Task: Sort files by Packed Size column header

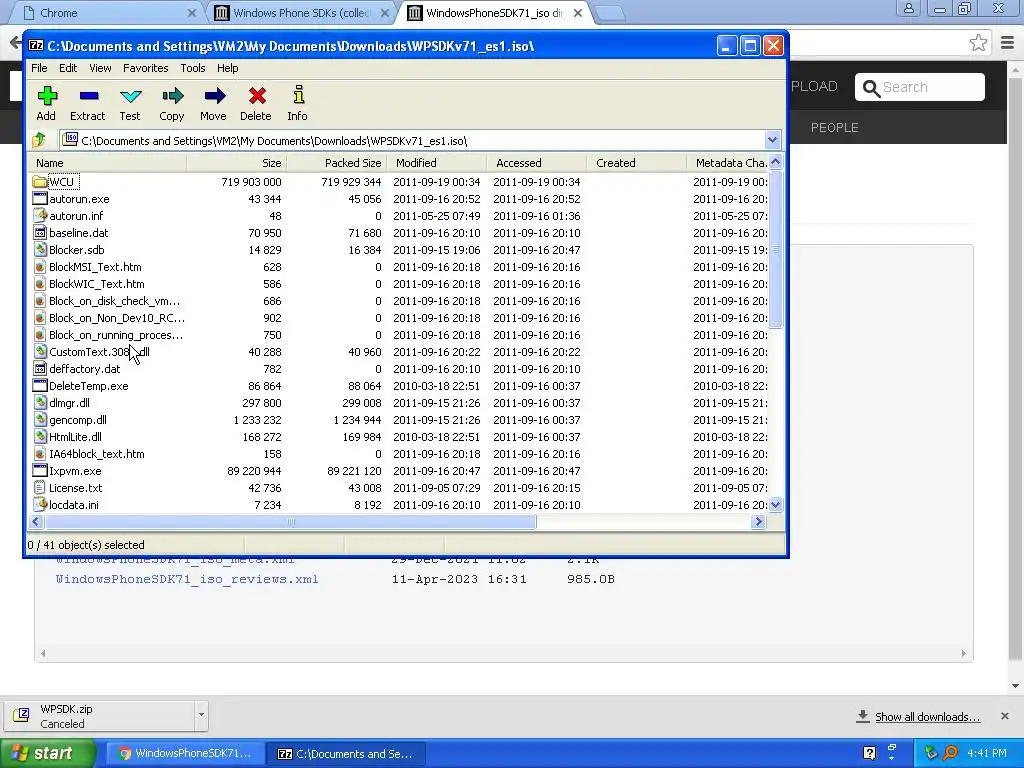Action: click(x=336, y=163)
